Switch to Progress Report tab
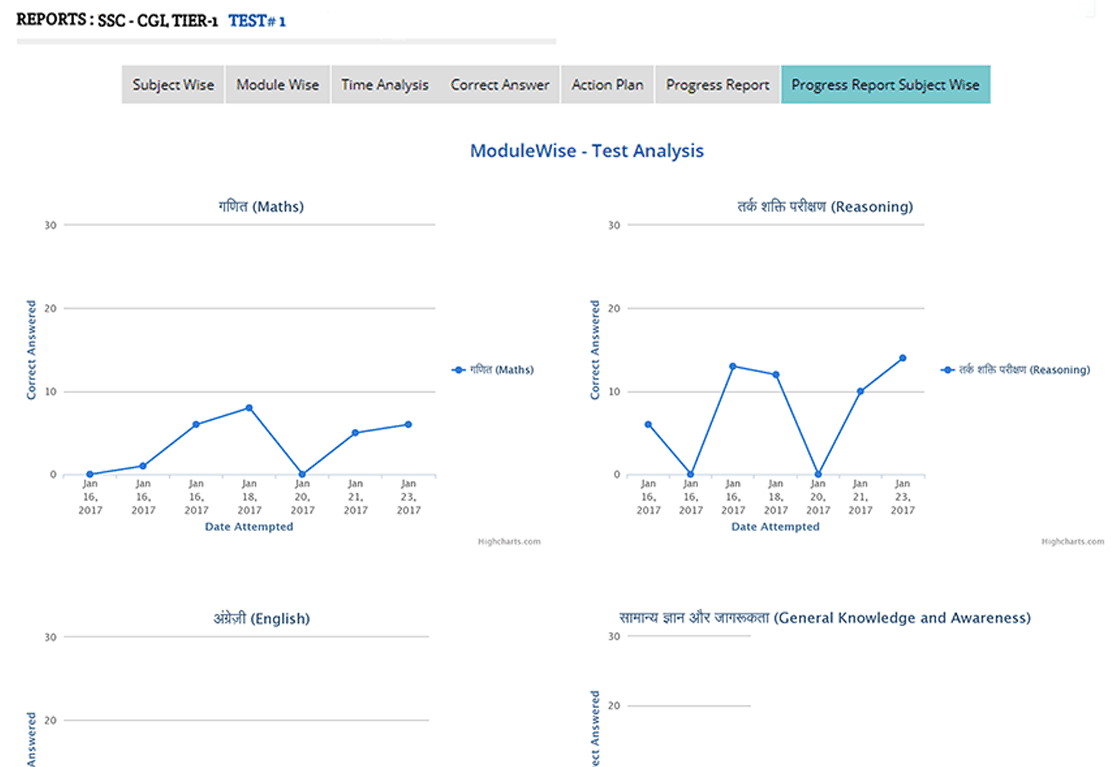 pyautogui.click(x=717, y=85)
